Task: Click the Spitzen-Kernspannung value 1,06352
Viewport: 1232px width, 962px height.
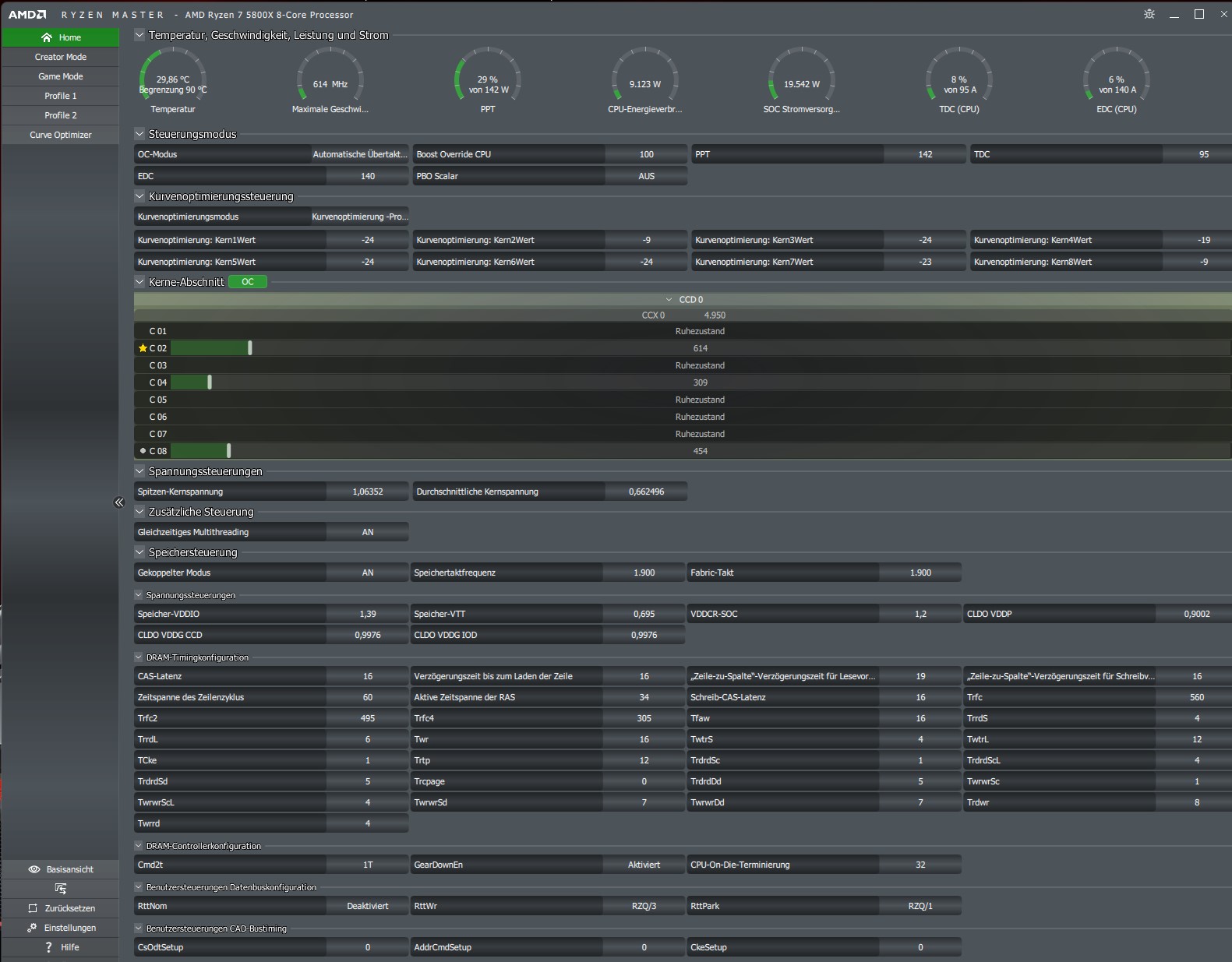Action: [368, 492]
